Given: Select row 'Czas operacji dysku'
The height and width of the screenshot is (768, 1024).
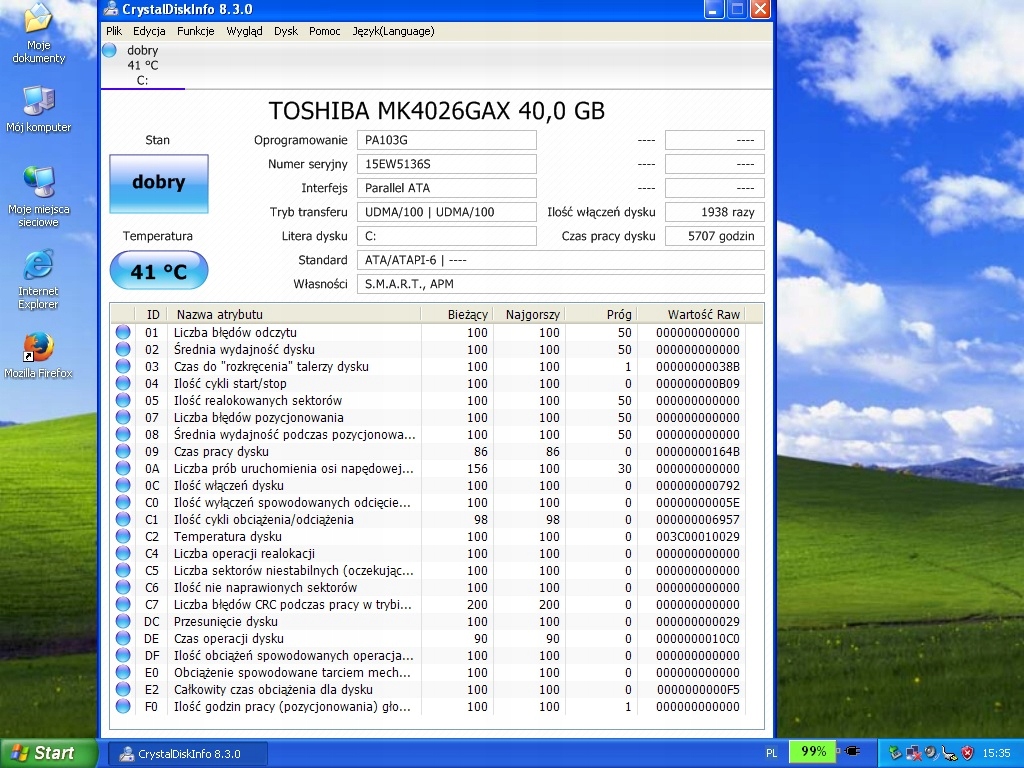Looking at the screenshot, I should (x=428, y=638).
